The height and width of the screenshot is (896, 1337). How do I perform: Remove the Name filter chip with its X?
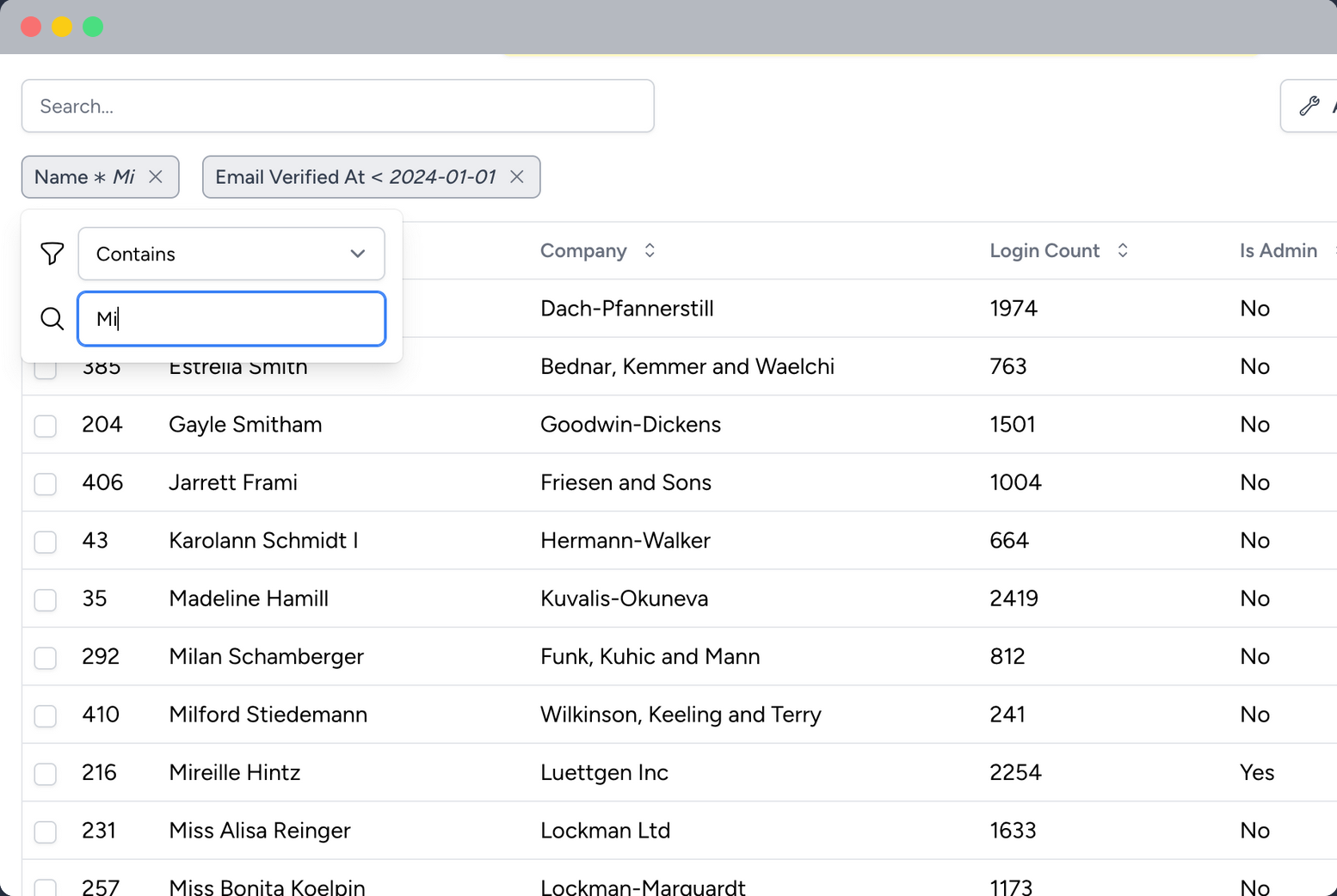tap(156, 176)
